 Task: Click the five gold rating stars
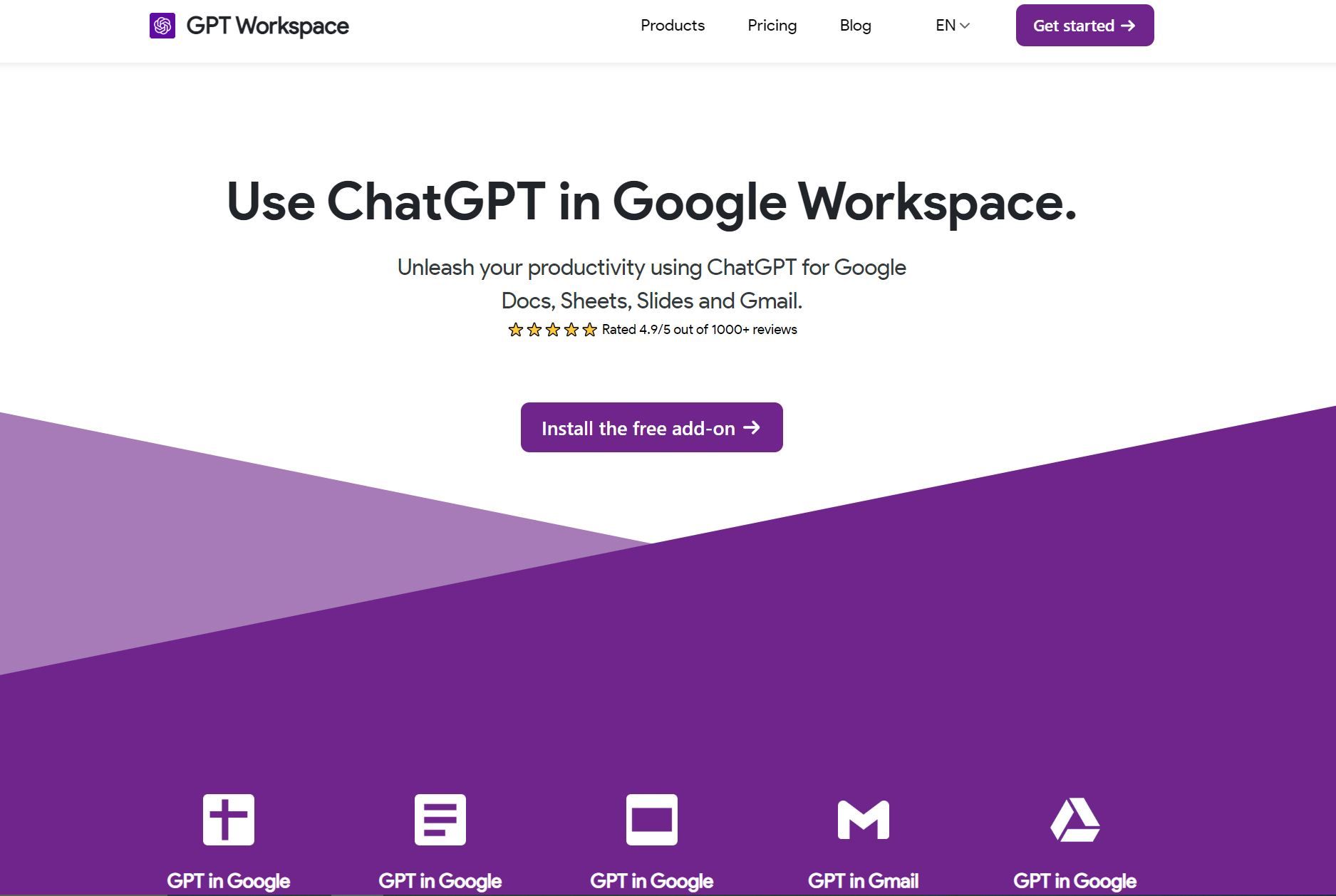coord(552,330)
